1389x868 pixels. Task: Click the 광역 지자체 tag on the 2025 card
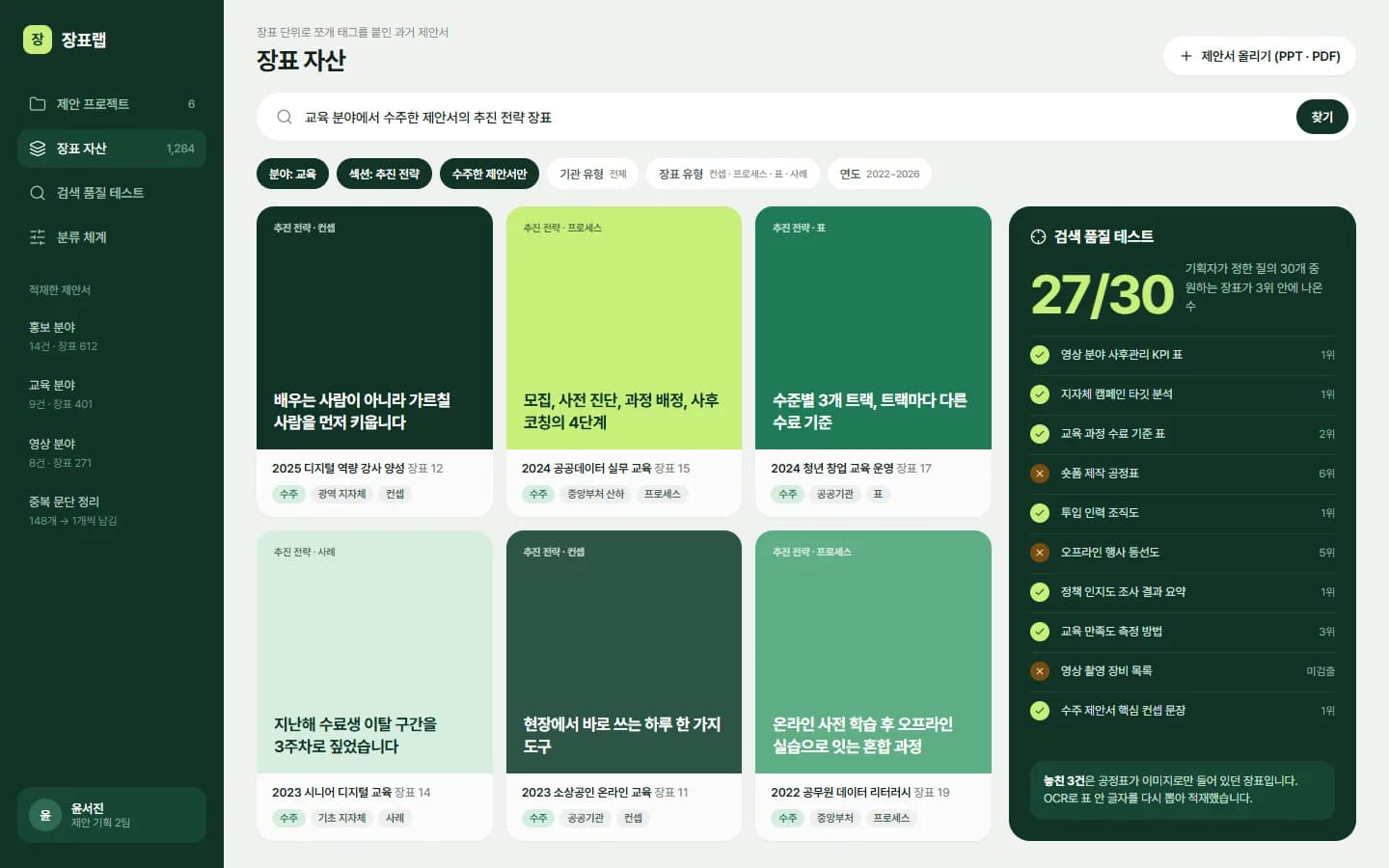point(342,494)
